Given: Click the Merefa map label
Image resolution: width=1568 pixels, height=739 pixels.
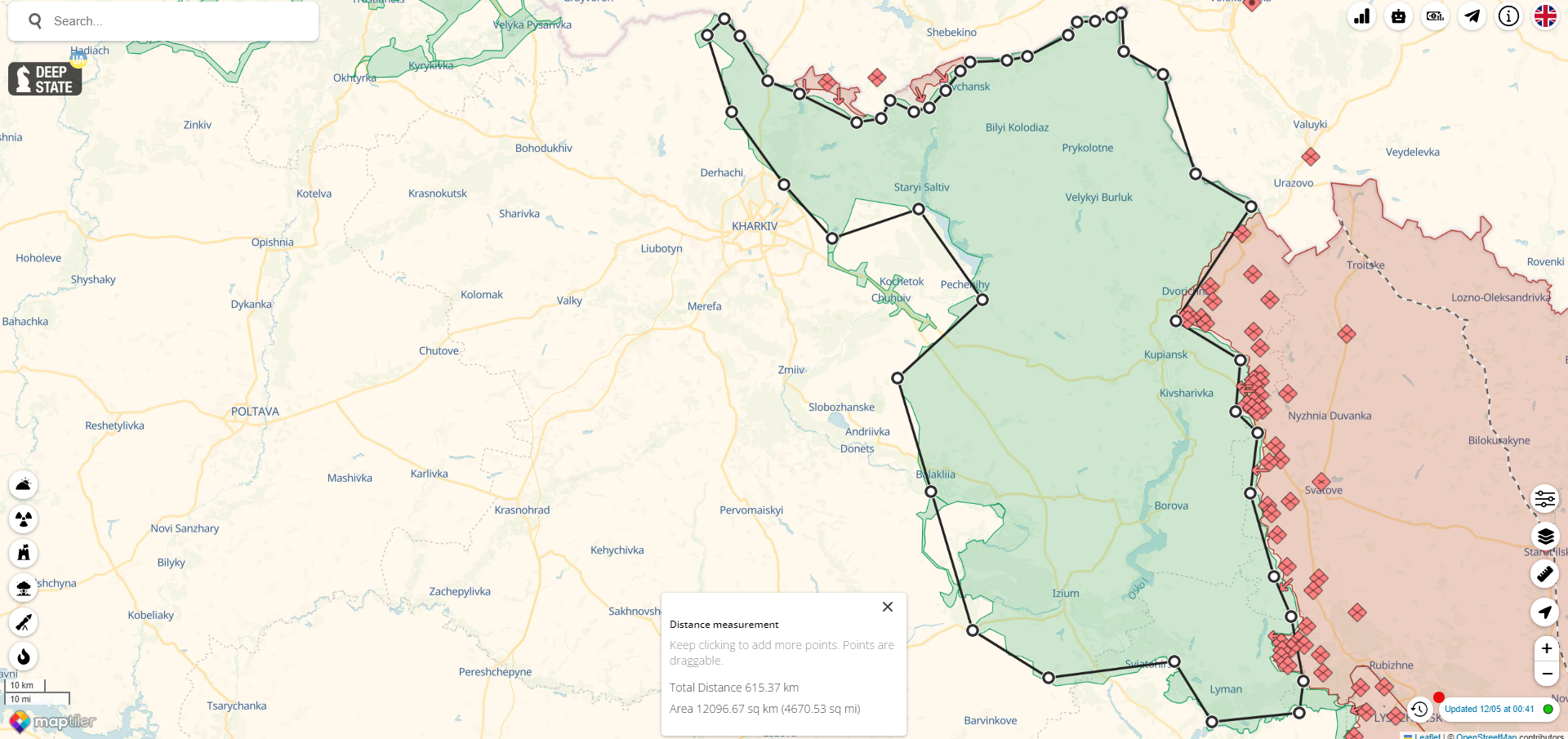Looking at the screenshot, I should pyautogui.click(x=705, y=306).
